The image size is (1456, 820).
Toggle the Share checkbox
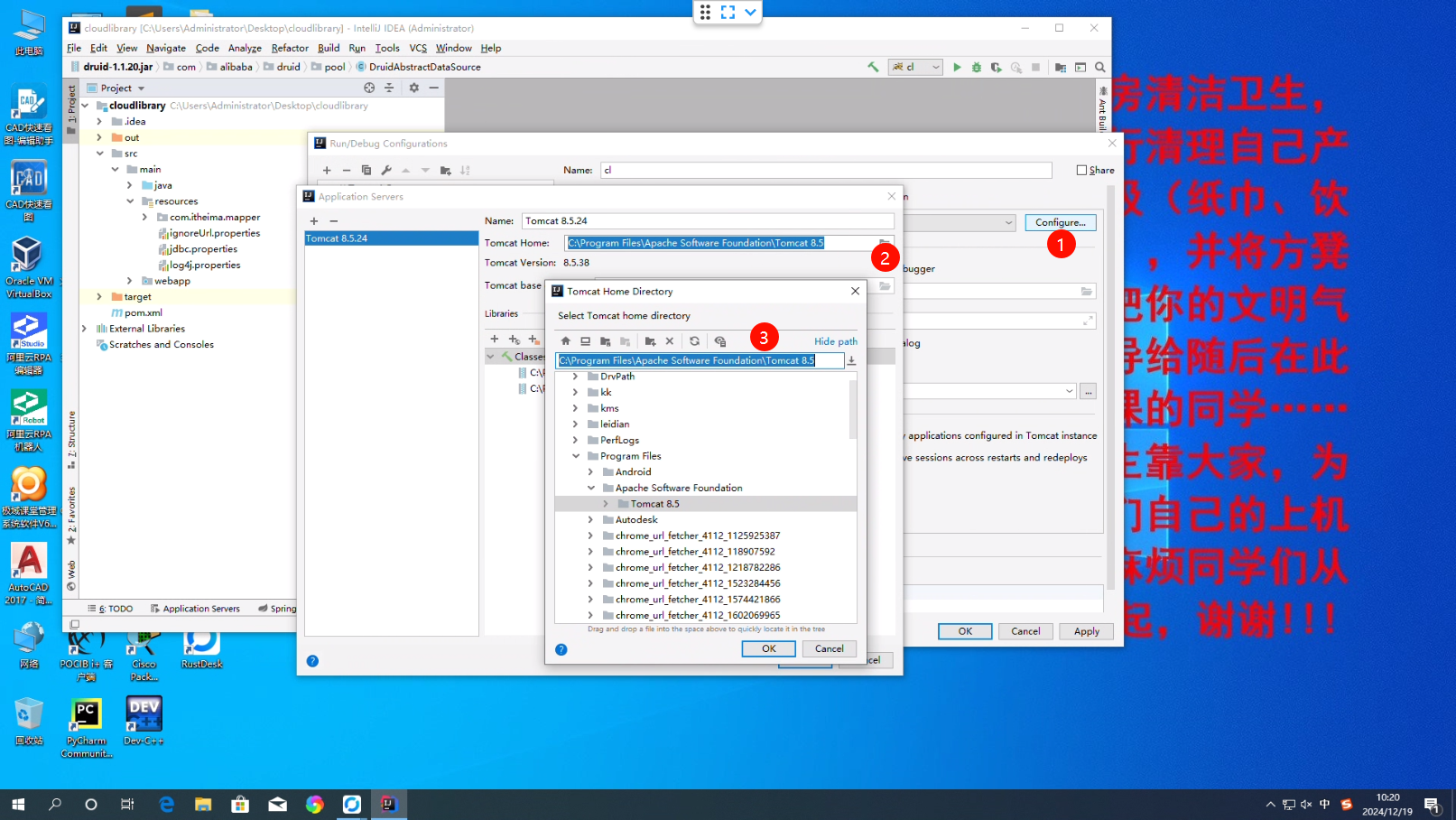pos(1081,170)
